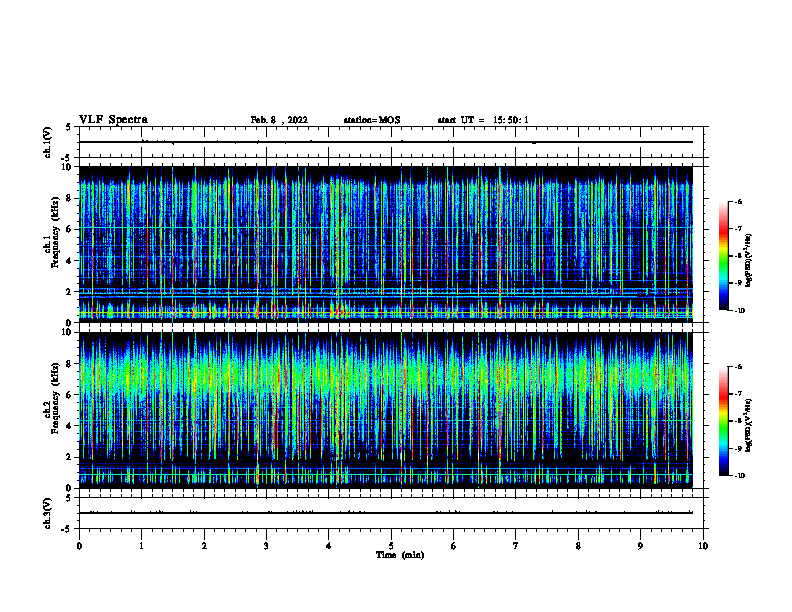Image resolution: width=792 pixels, height=612 pixels.
Task: Click the ch.1 spectrogram plot area
Action: [x=386, y=244]
